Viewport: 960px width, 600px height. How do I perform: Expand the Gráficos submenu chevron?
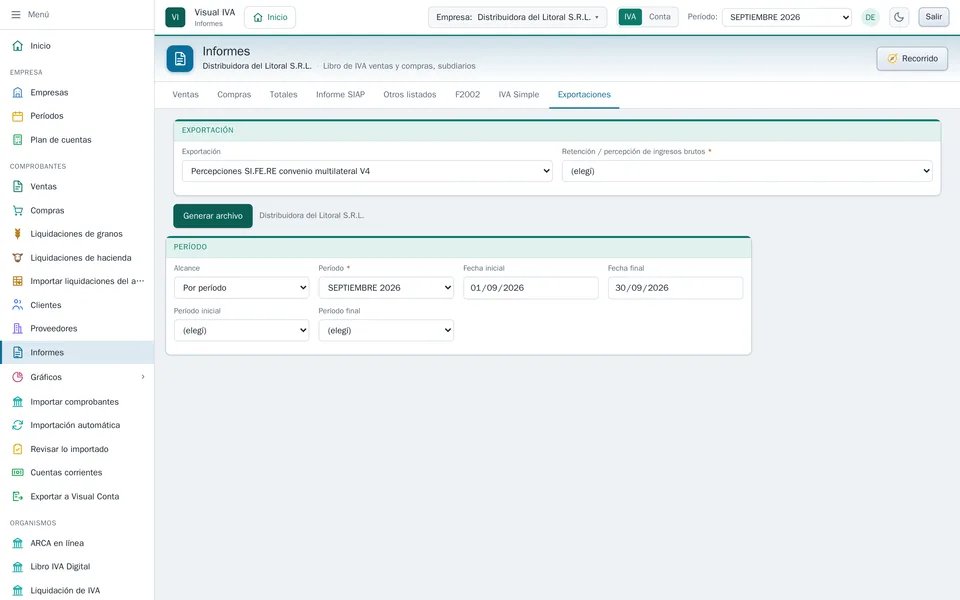[x=143, y=377]
